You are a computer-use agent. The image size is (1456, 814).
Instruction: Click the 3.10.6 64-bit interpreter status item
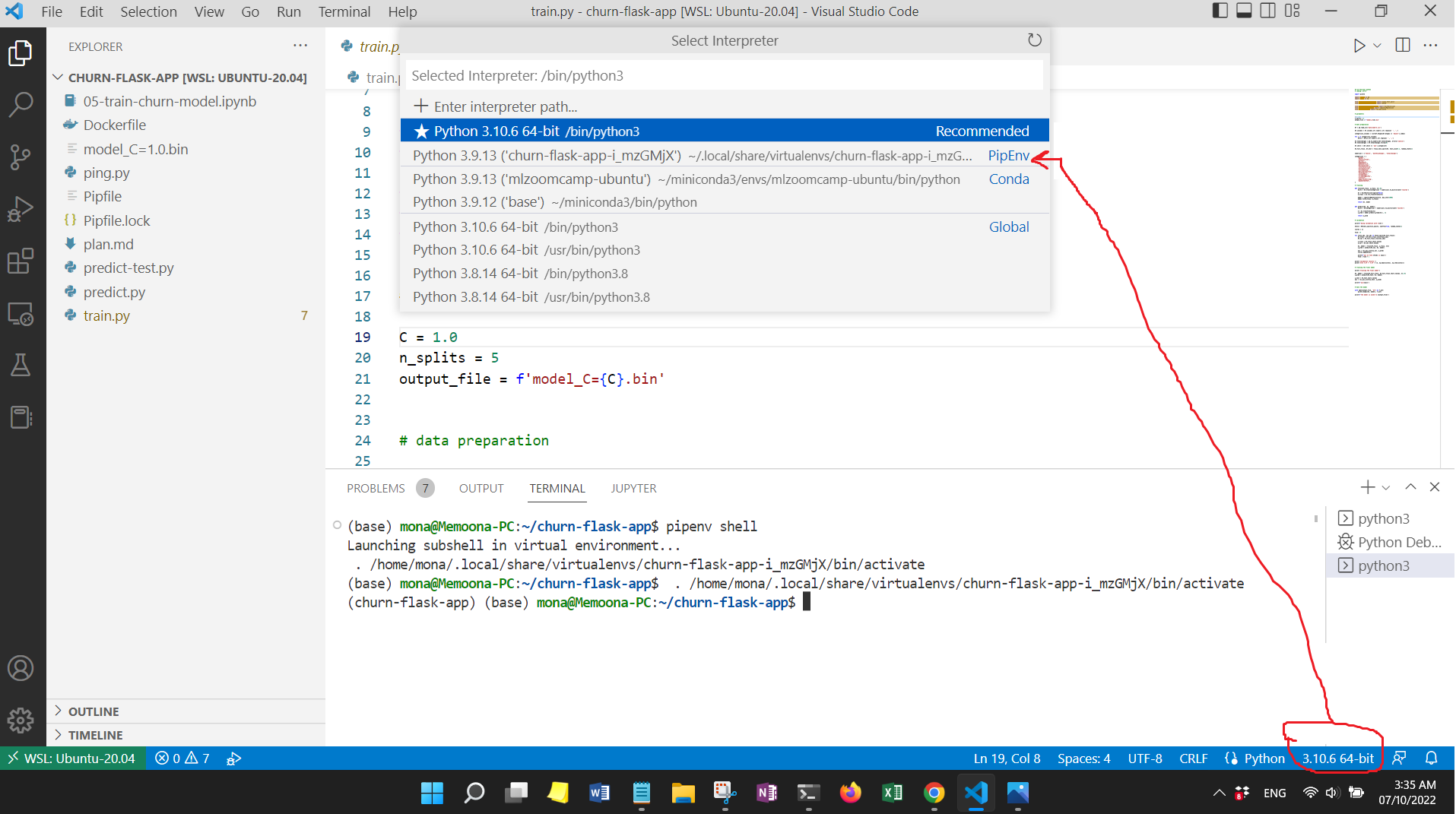(x=1338, y=759)
